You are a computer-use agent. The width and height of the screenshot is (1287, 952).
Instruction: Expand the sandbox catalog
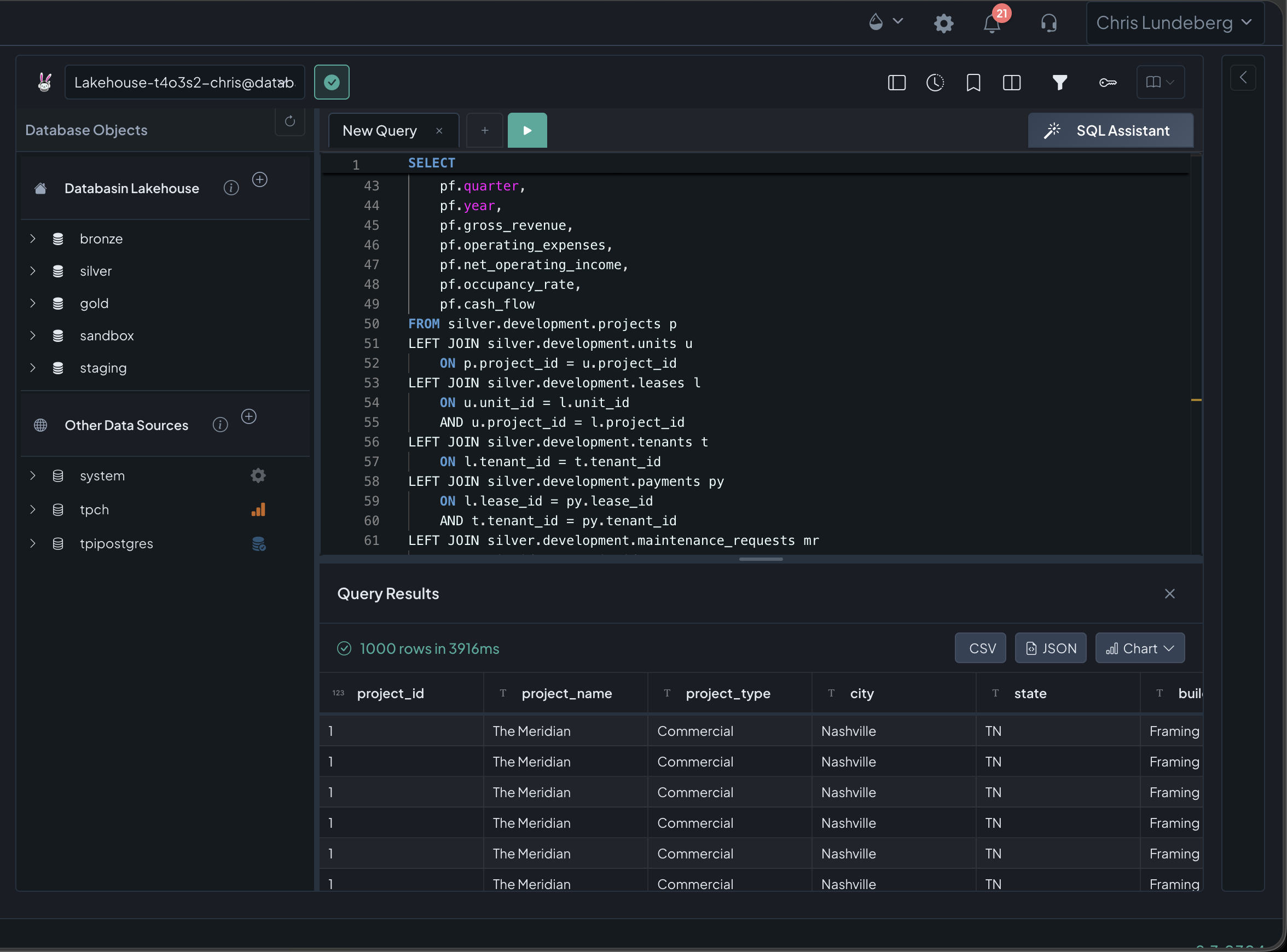[33, 335]
